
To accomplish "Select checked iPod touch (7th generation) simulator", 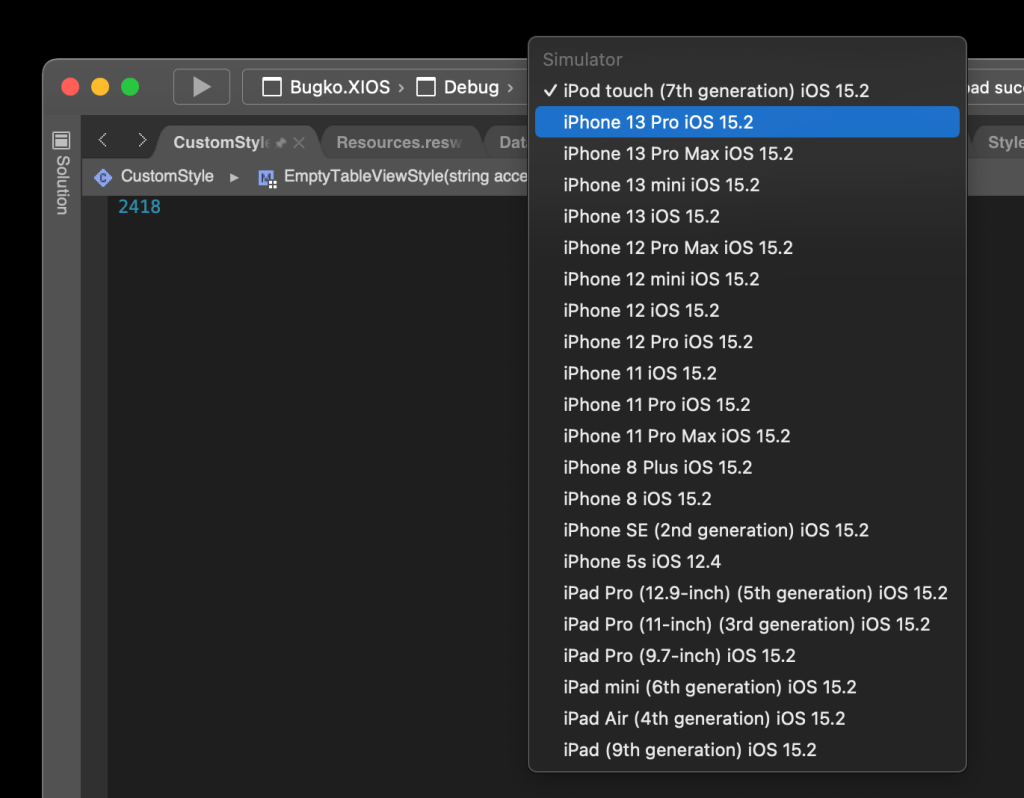I will point(715,91).
